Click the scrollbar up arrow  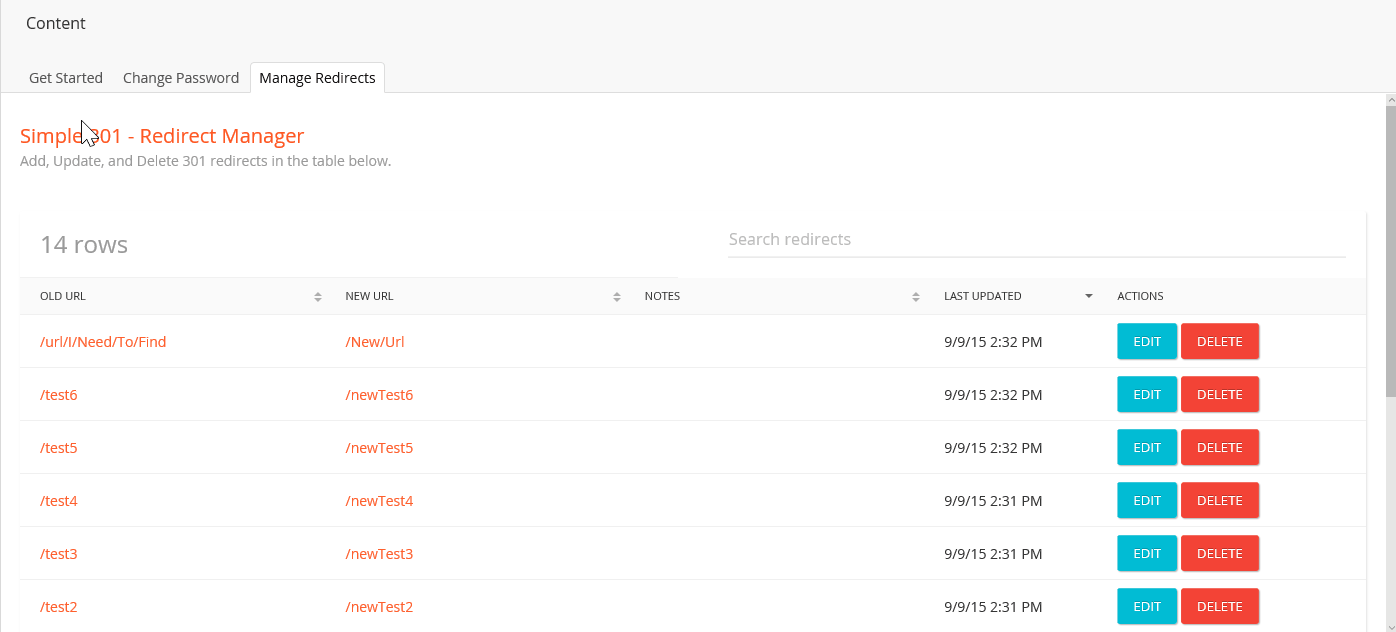click(1390, 101)
